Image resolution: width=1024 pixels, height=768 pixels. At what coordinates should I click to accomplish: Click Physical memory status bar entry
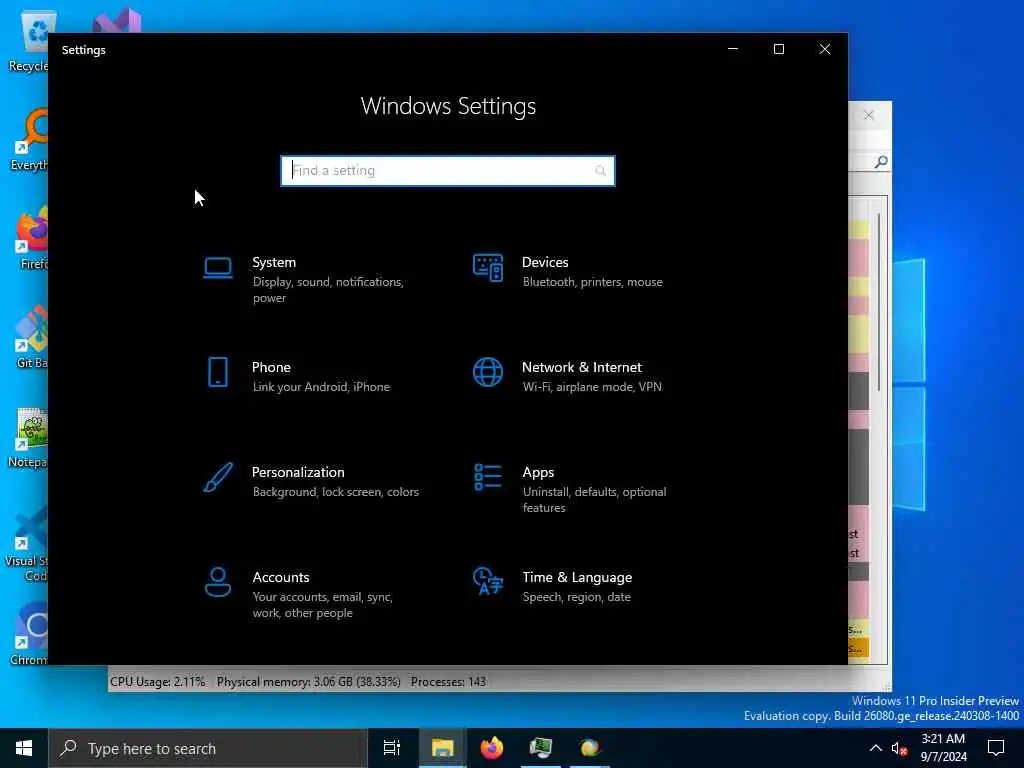308,682
